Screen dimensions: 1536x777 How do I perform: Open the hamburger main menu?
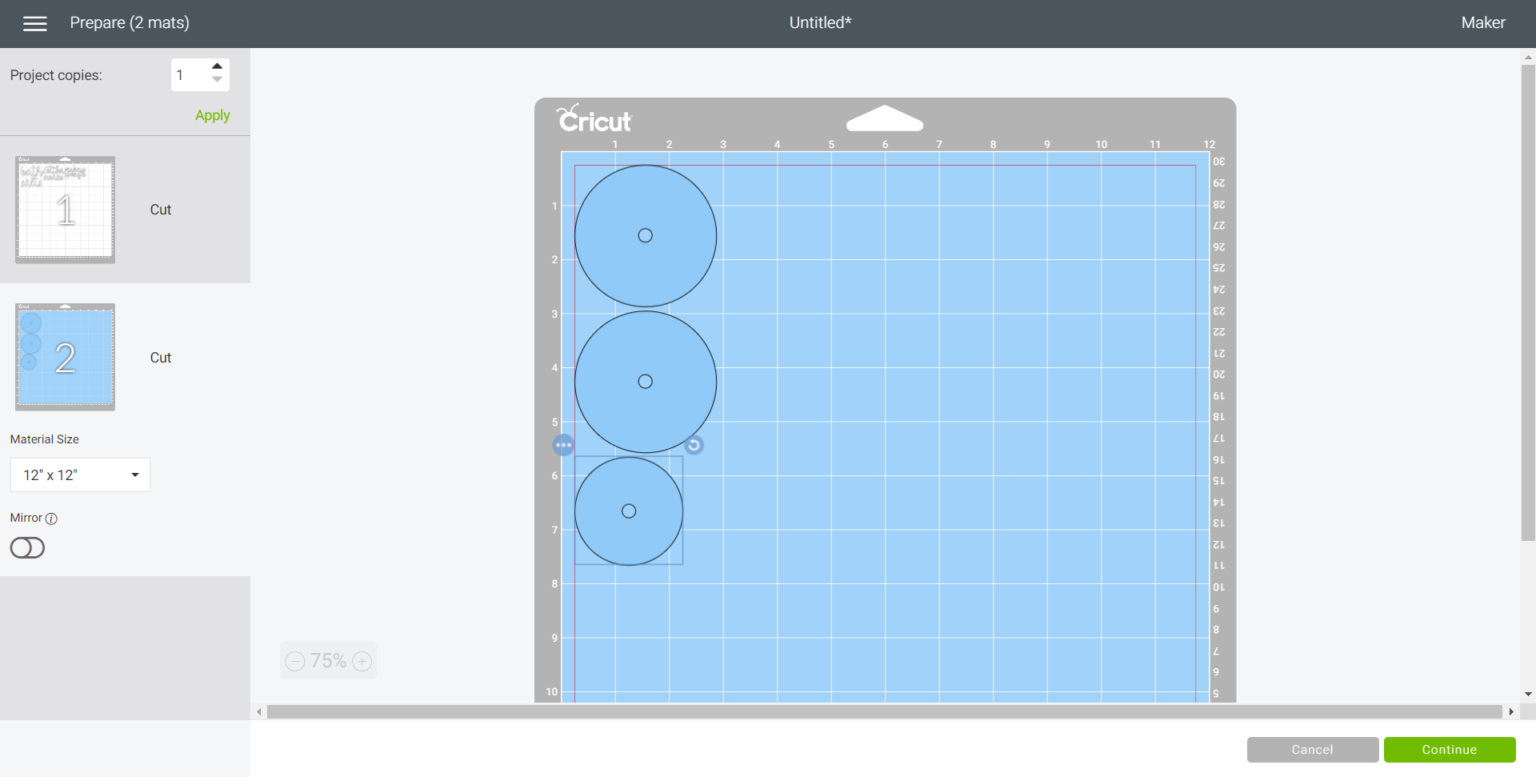coord(35,23)
